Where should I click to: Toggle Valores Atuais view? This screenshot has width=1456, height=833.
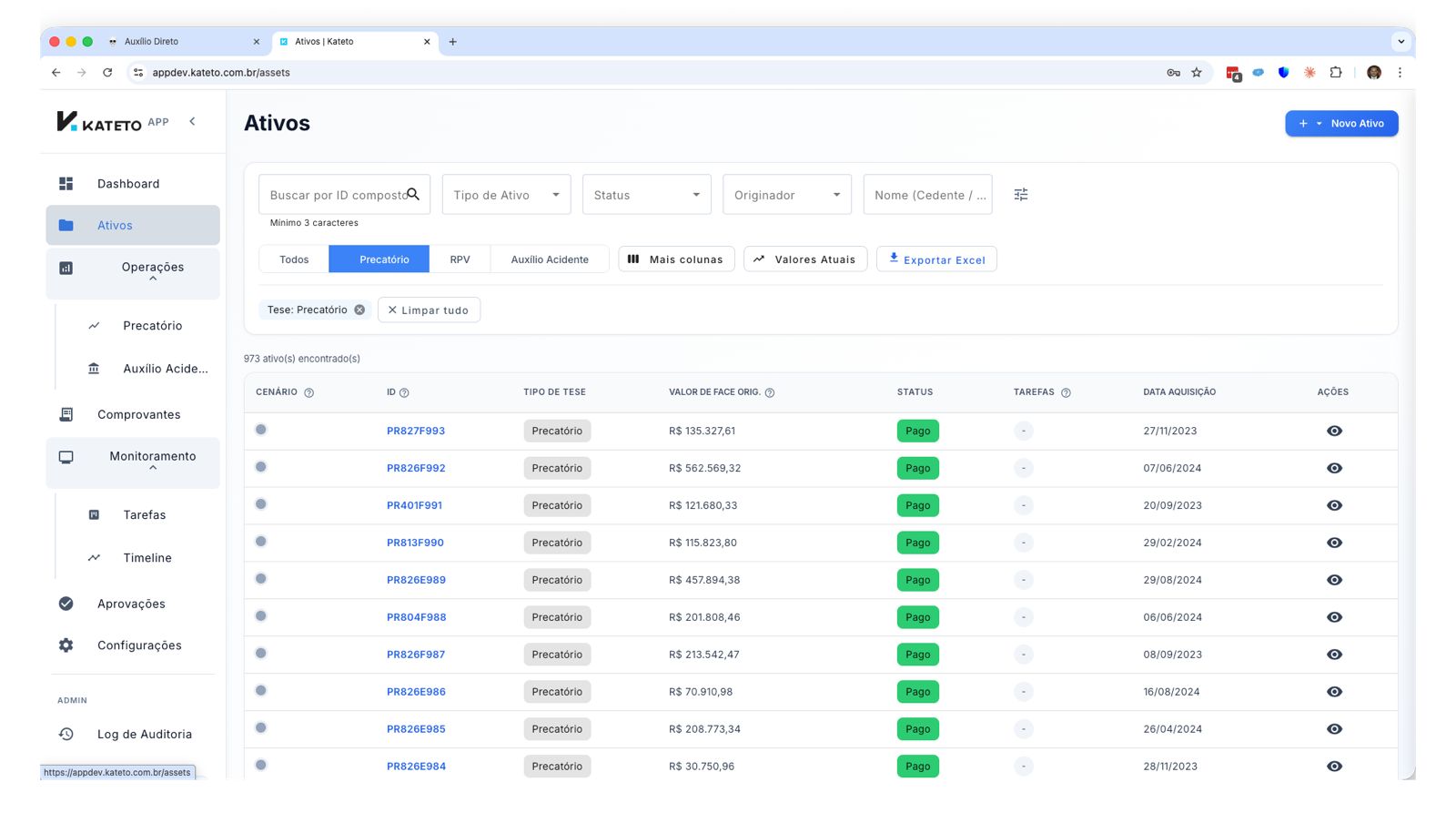[x=804, y=259]
